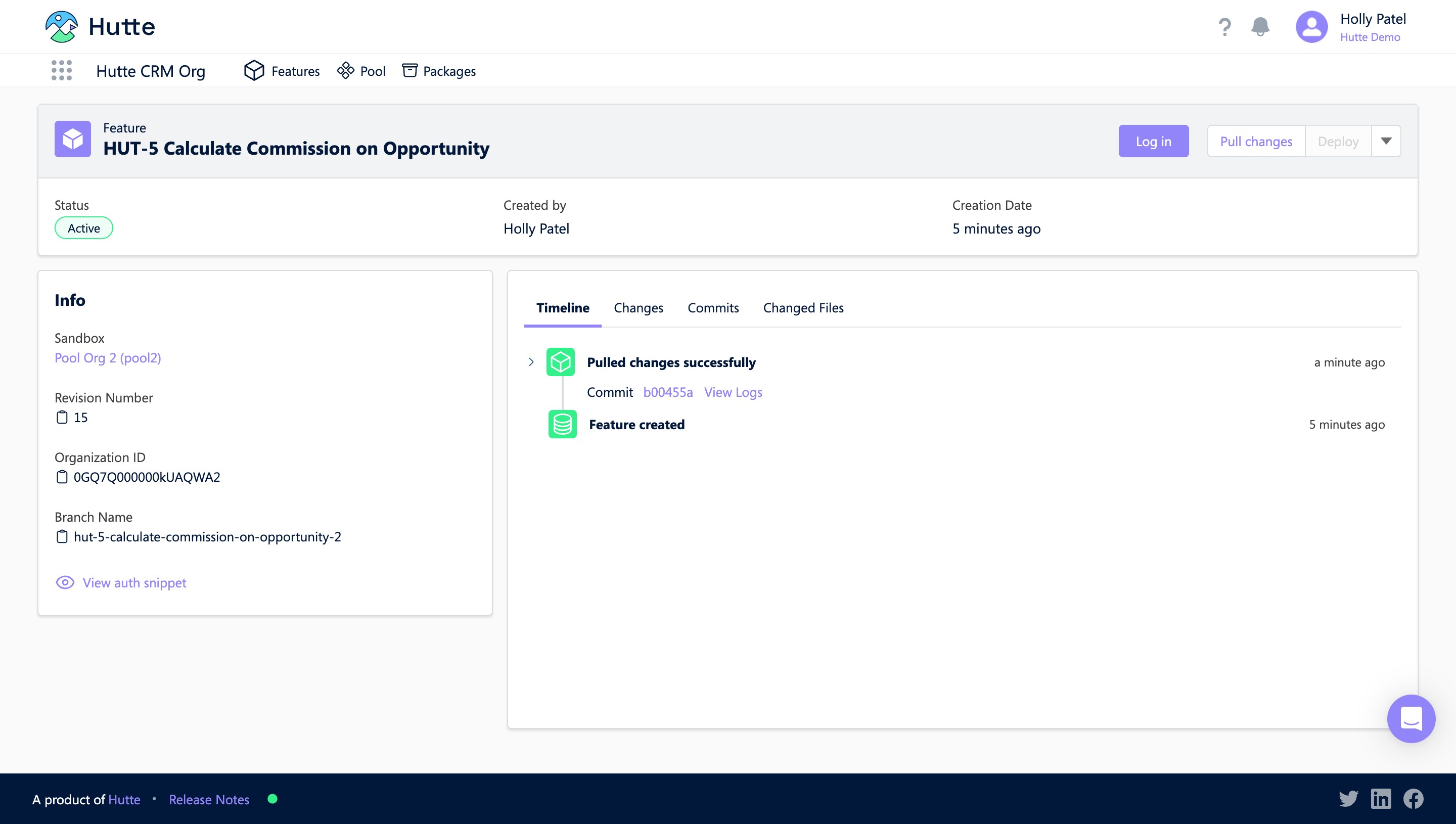Copy Organization ID with clipboard icon

[x=62, y=477]
